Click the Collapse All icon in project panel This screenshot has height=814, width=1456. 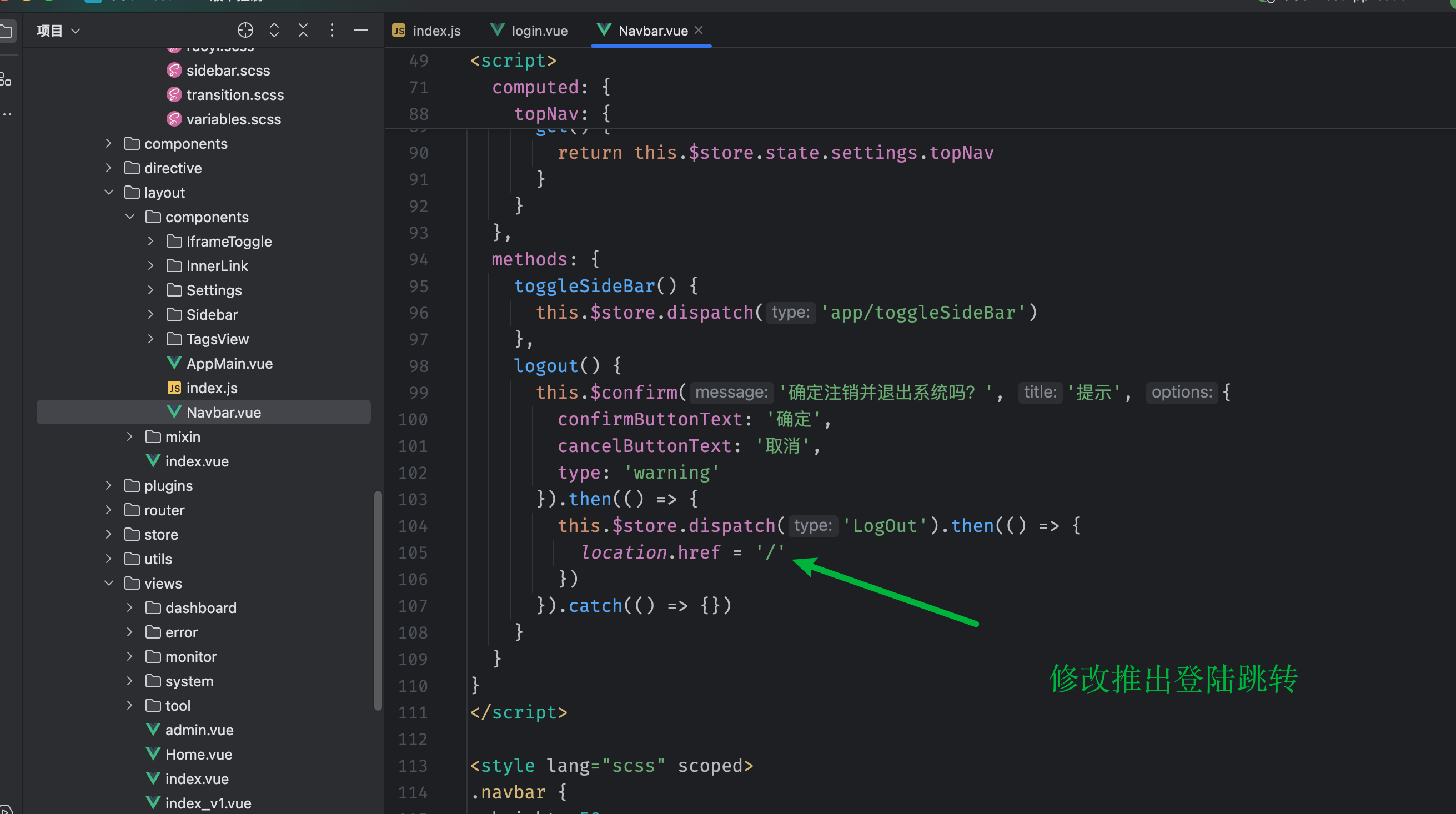[303, 30]
